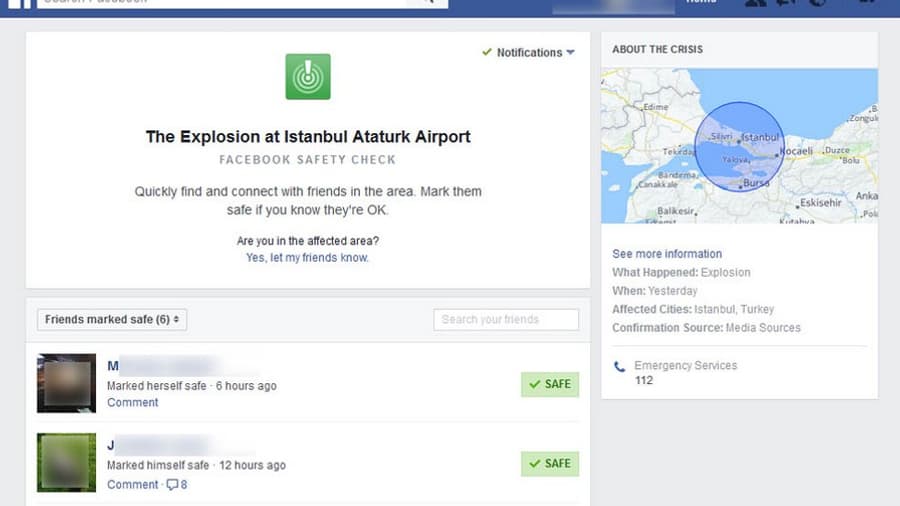Click SAFE badge for 12 hours ago friend
The height and width of the screenshot is (506, 900).
pos(550,464)
